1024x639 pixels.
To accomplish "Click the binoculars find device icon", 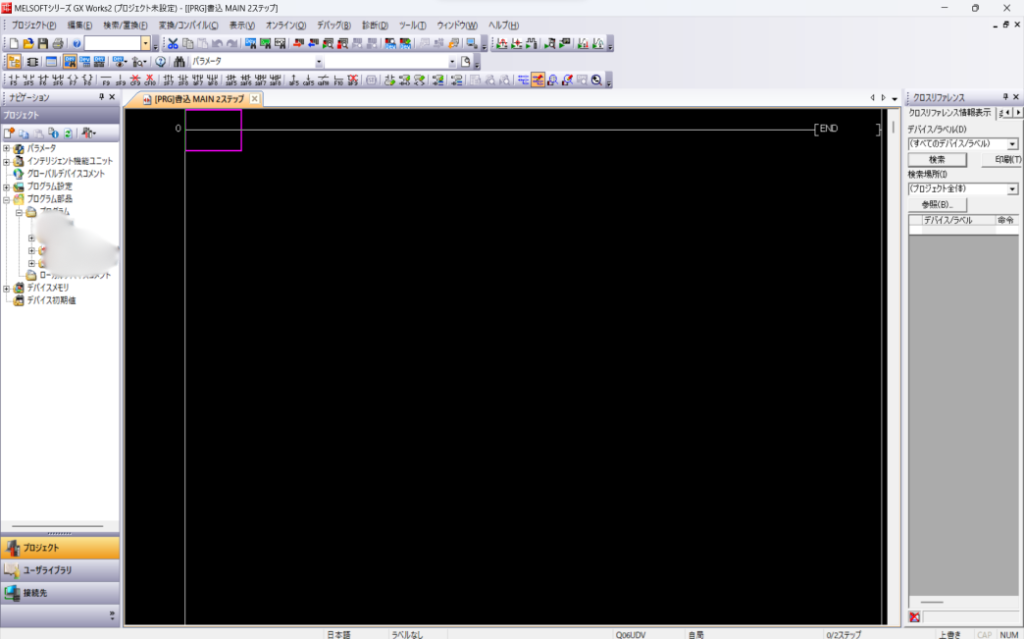I will pyautogui.click(x=179, y=62).
